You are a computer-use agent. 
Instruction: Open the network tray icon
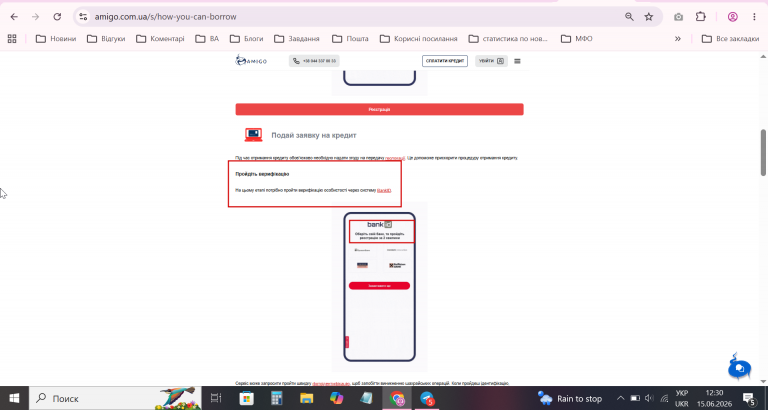point(664,398)
